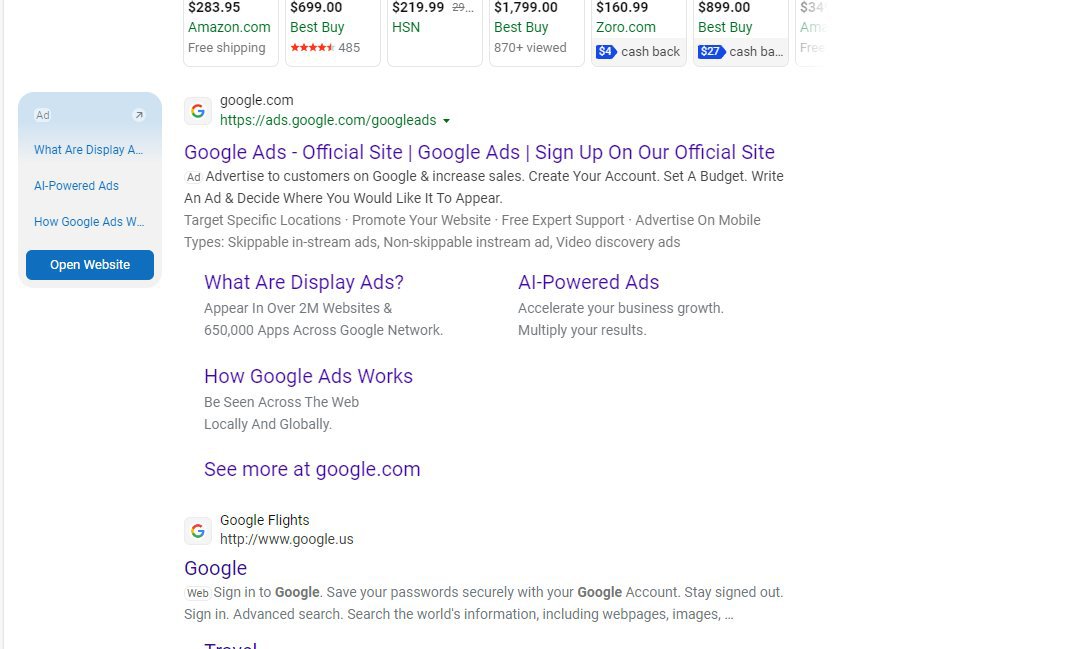Image resolution: width=1080 pixels, height=649 pixels.
Task: Click the Sign in to Google snippet
Action: pyautogui.click(x=484, y=604)
